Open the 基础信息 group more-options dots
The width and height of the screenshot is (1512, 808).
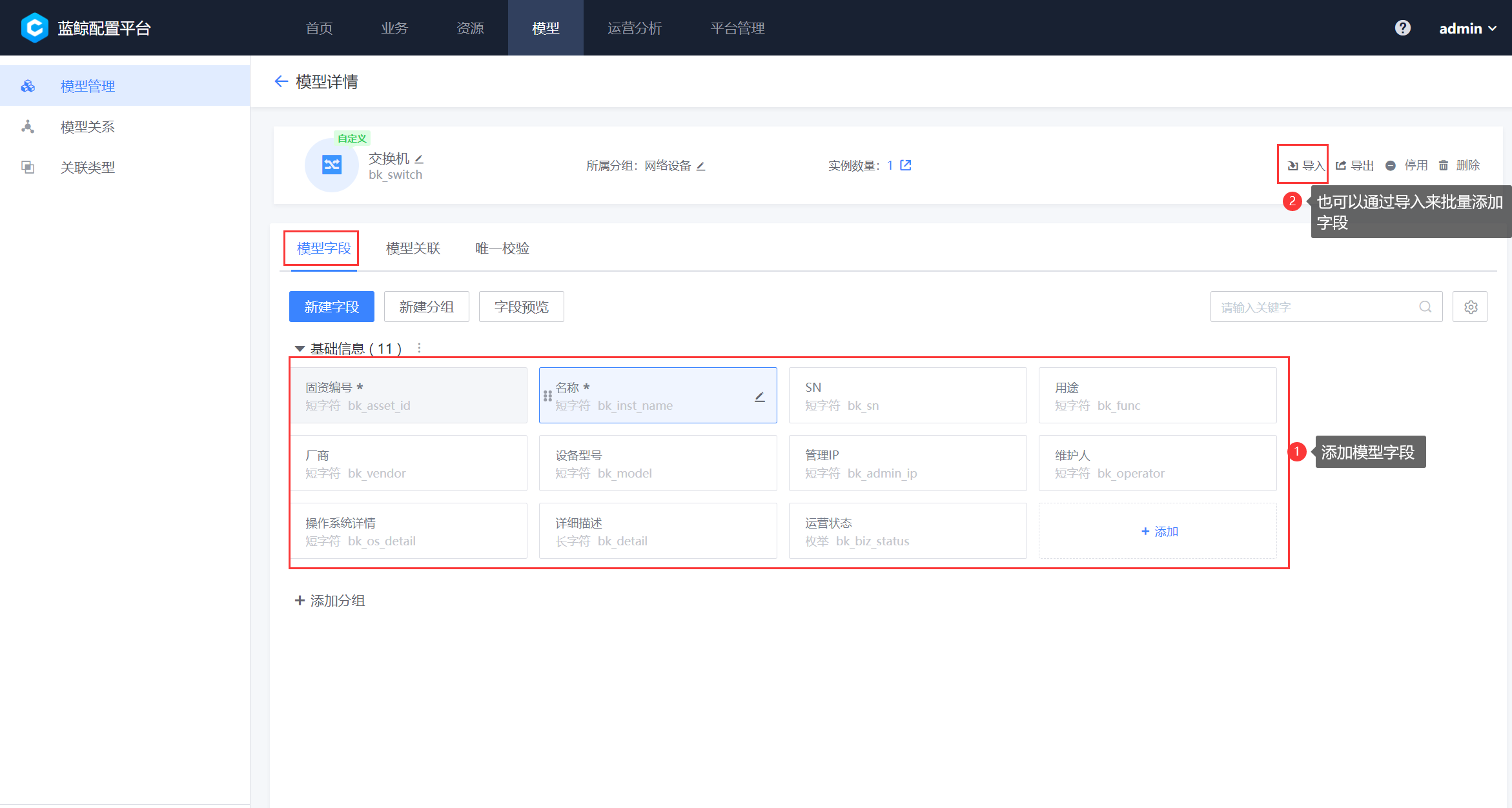point(419,348)
